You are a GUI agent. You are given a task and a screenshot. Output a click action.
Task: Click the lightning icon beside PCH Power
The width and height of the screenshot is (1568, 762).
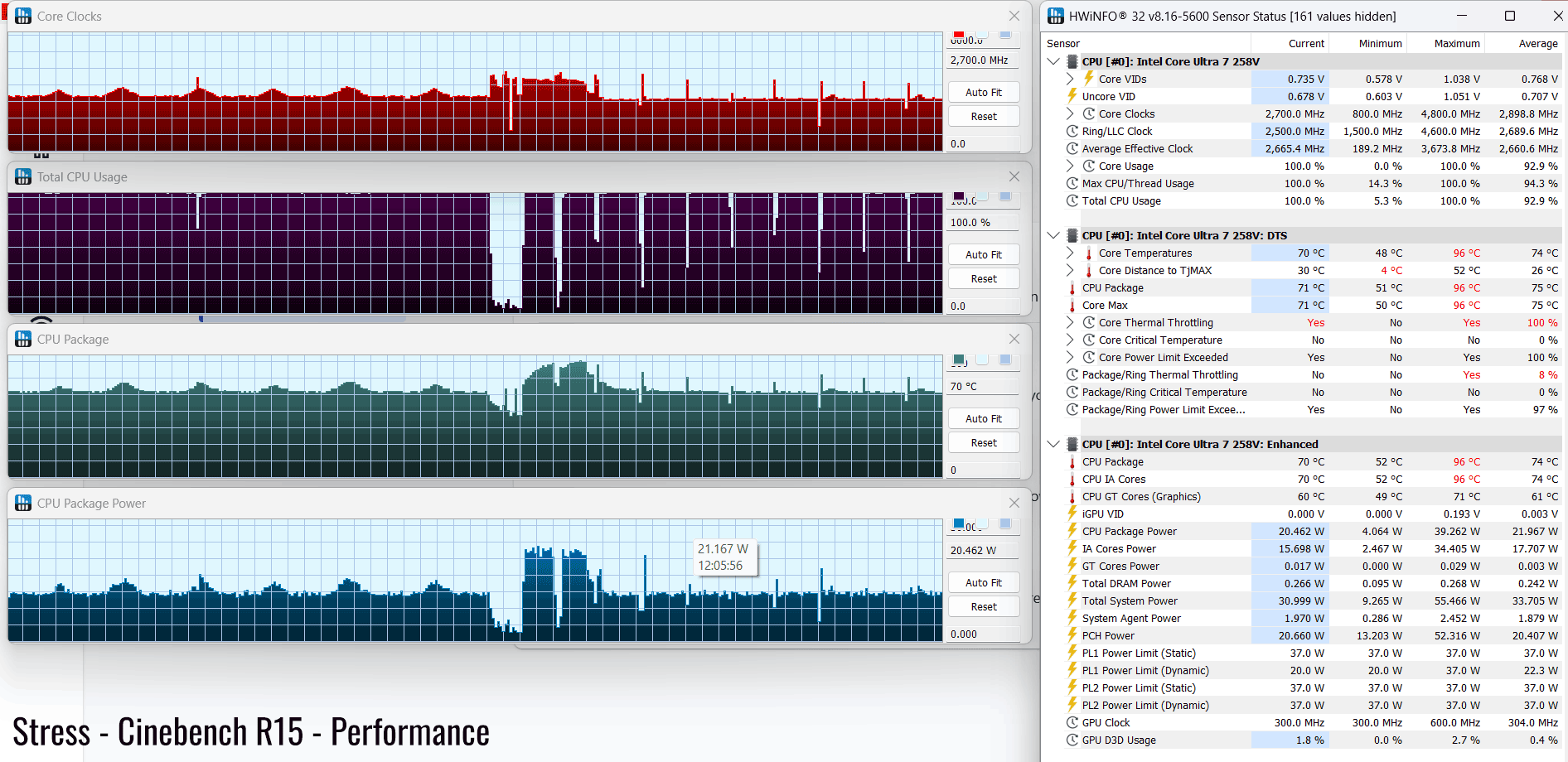tap(1072, 635)
